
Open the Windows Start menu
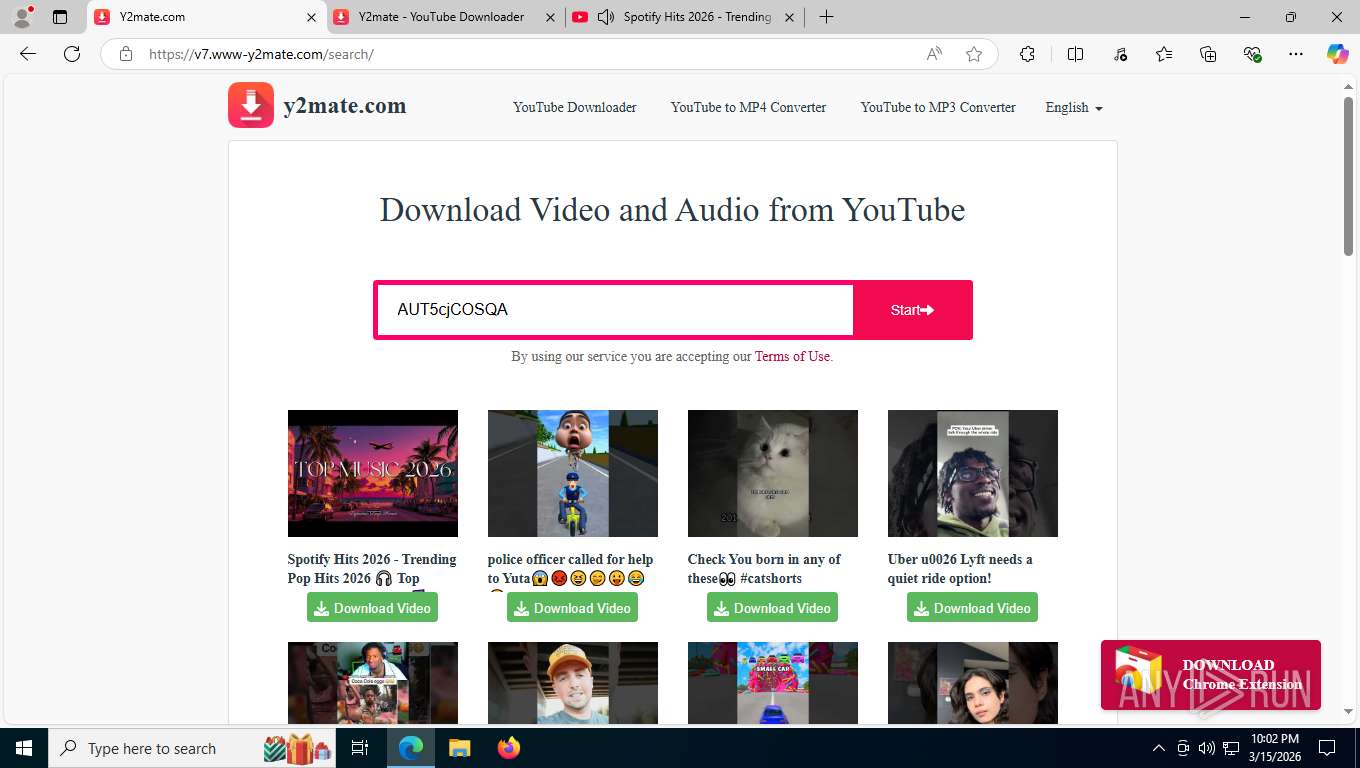tap(23, 748)
